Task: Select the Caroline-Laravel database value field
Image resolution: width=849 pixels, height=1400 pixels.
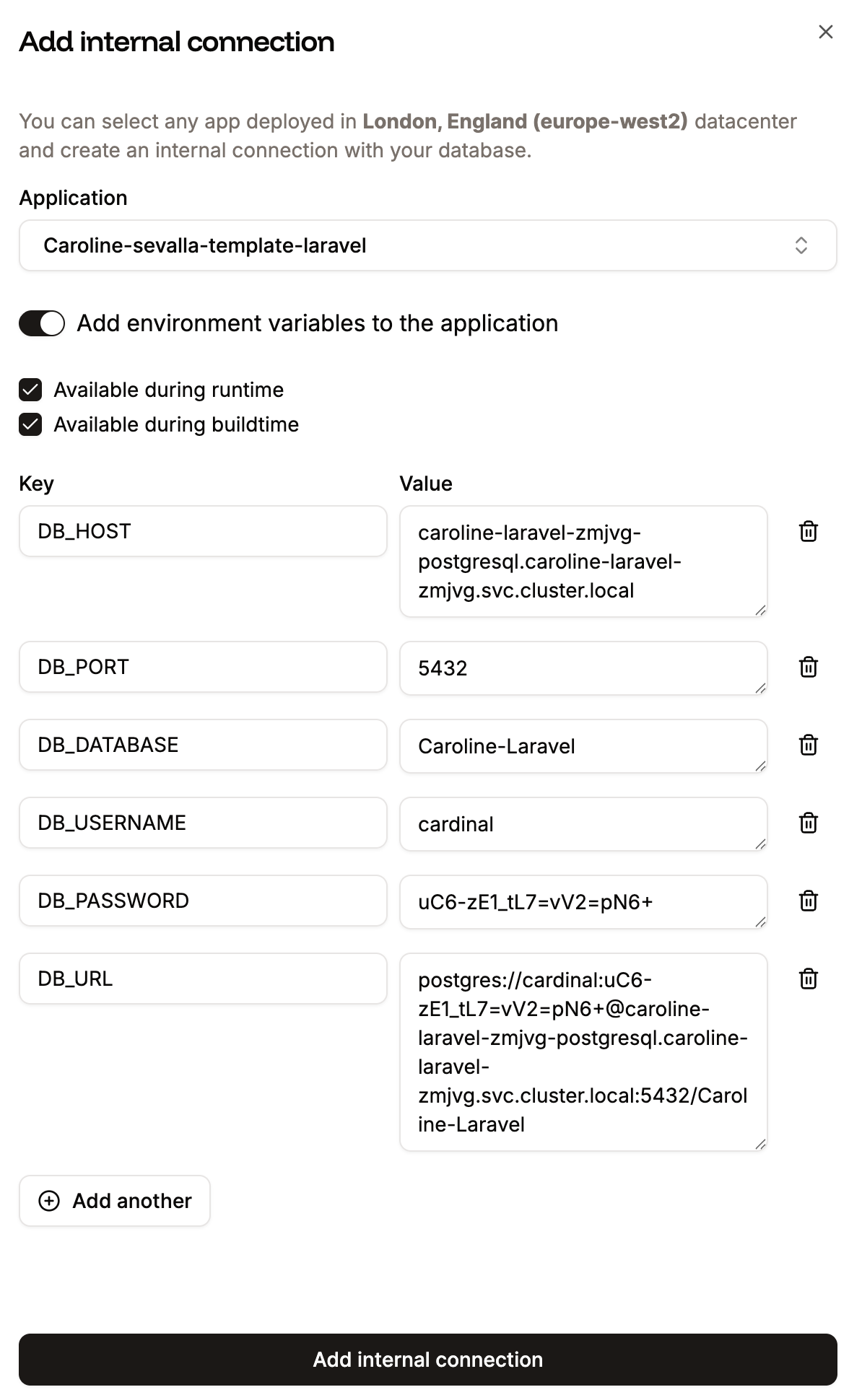Action: click(582, 745)
